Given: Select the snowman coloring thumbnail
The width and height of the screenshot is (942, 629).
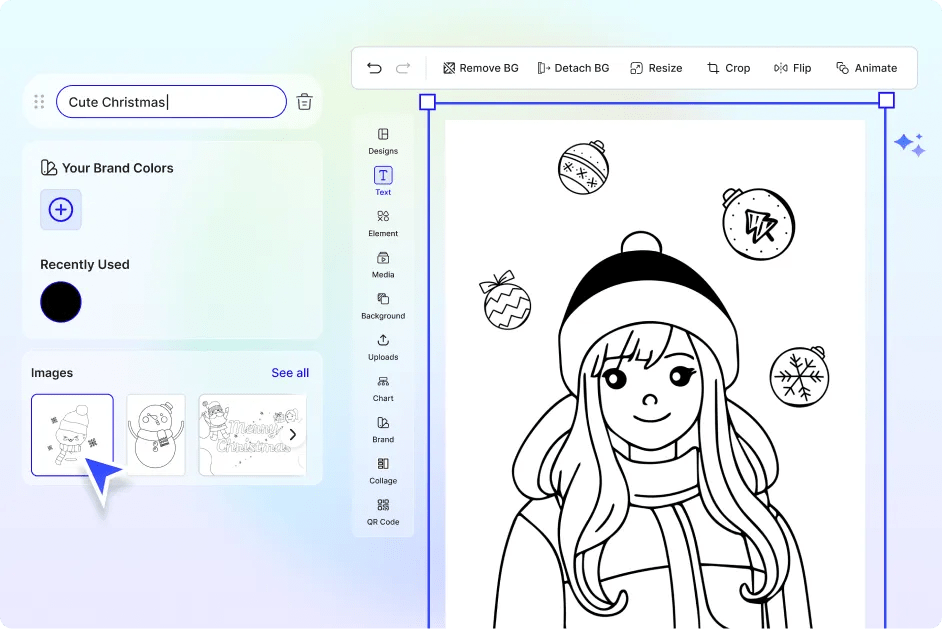Looking at the screenshot, I should pyautogui.click(x=156, y=435).
